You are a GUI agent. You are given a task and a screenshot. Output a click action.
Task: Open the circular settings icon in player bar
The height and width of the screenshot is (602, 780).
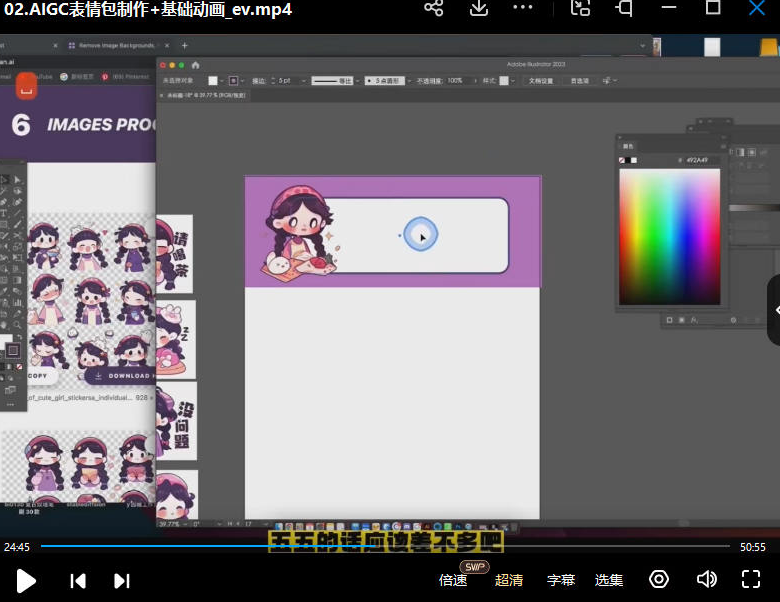[x=659, y=579]
